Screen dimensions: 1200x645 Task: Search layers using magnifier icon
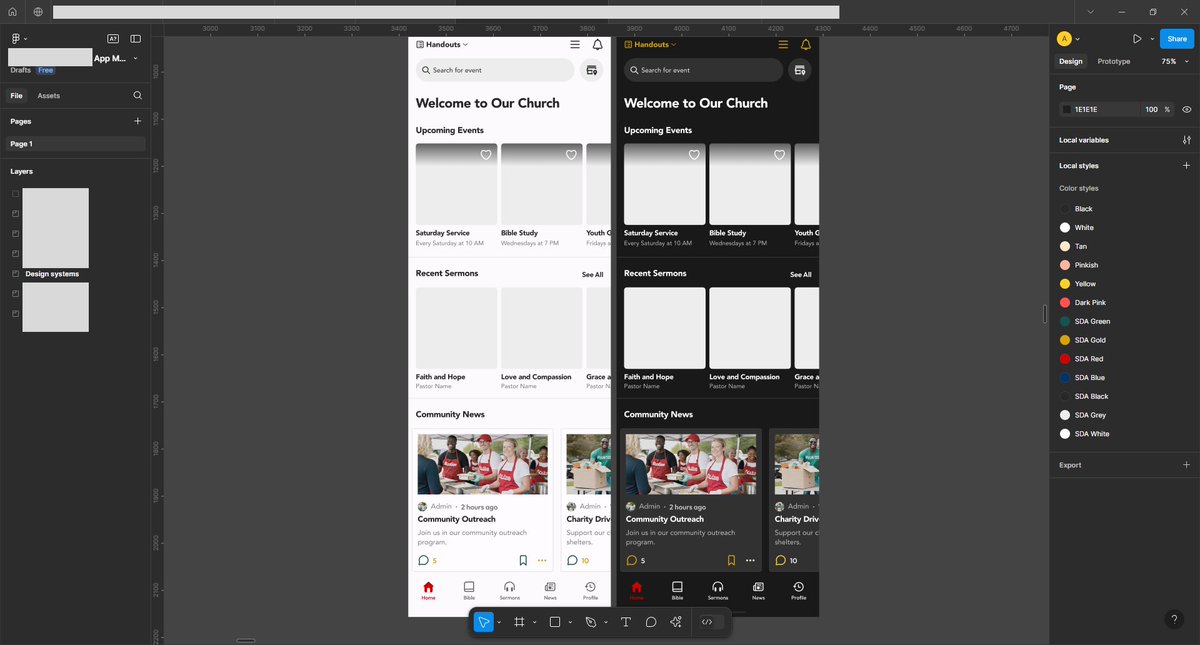[x=138, y=96]
